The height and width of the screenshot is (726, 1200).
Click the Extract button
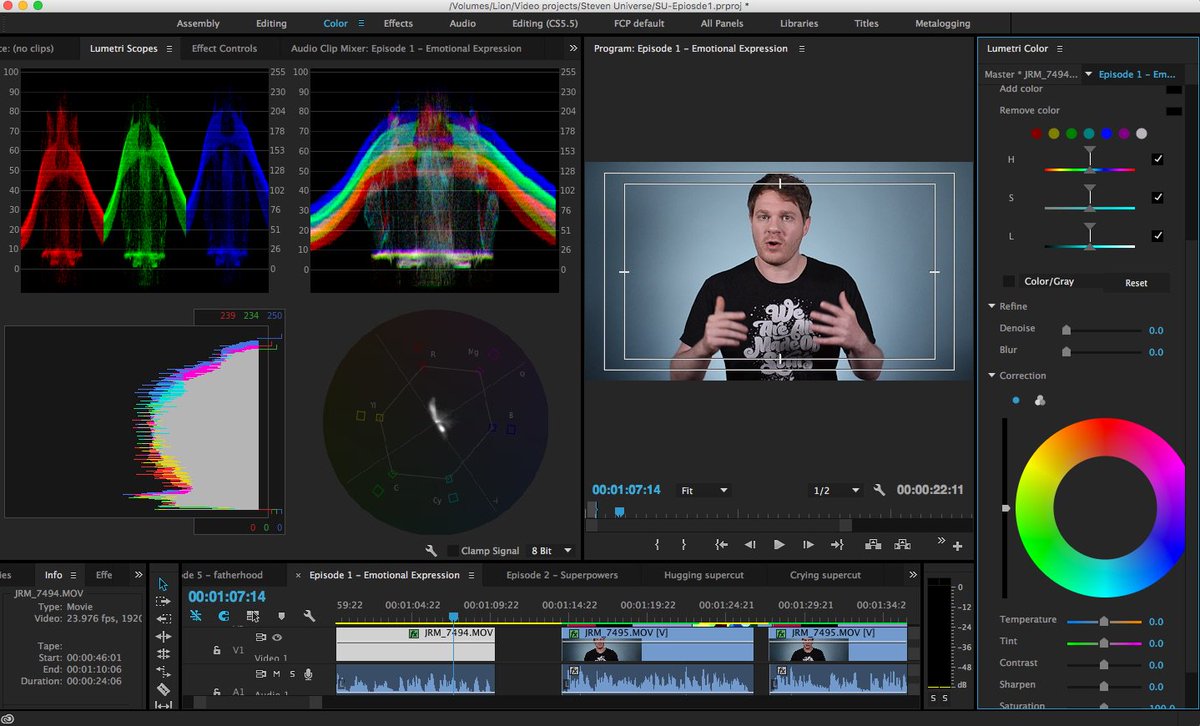[903, 545]
